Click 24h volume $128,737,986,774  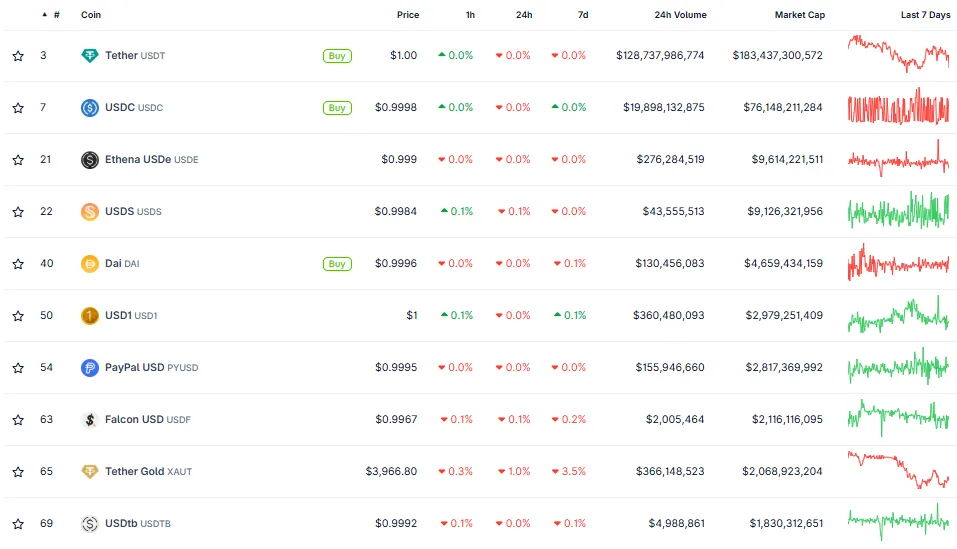pos(660,56)
